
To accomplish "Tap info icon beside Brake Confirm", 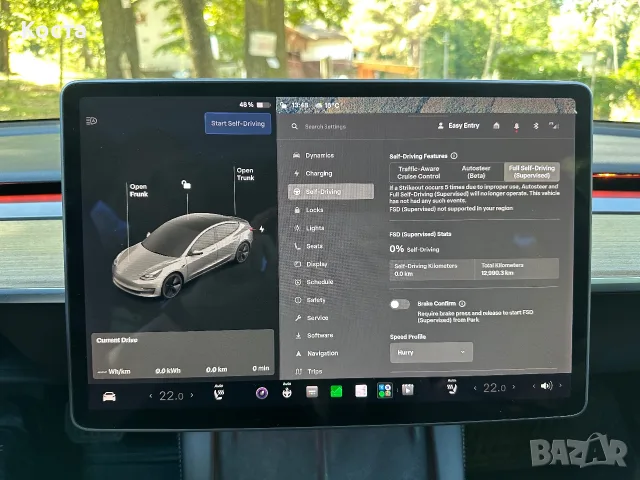I will (462, 304).
